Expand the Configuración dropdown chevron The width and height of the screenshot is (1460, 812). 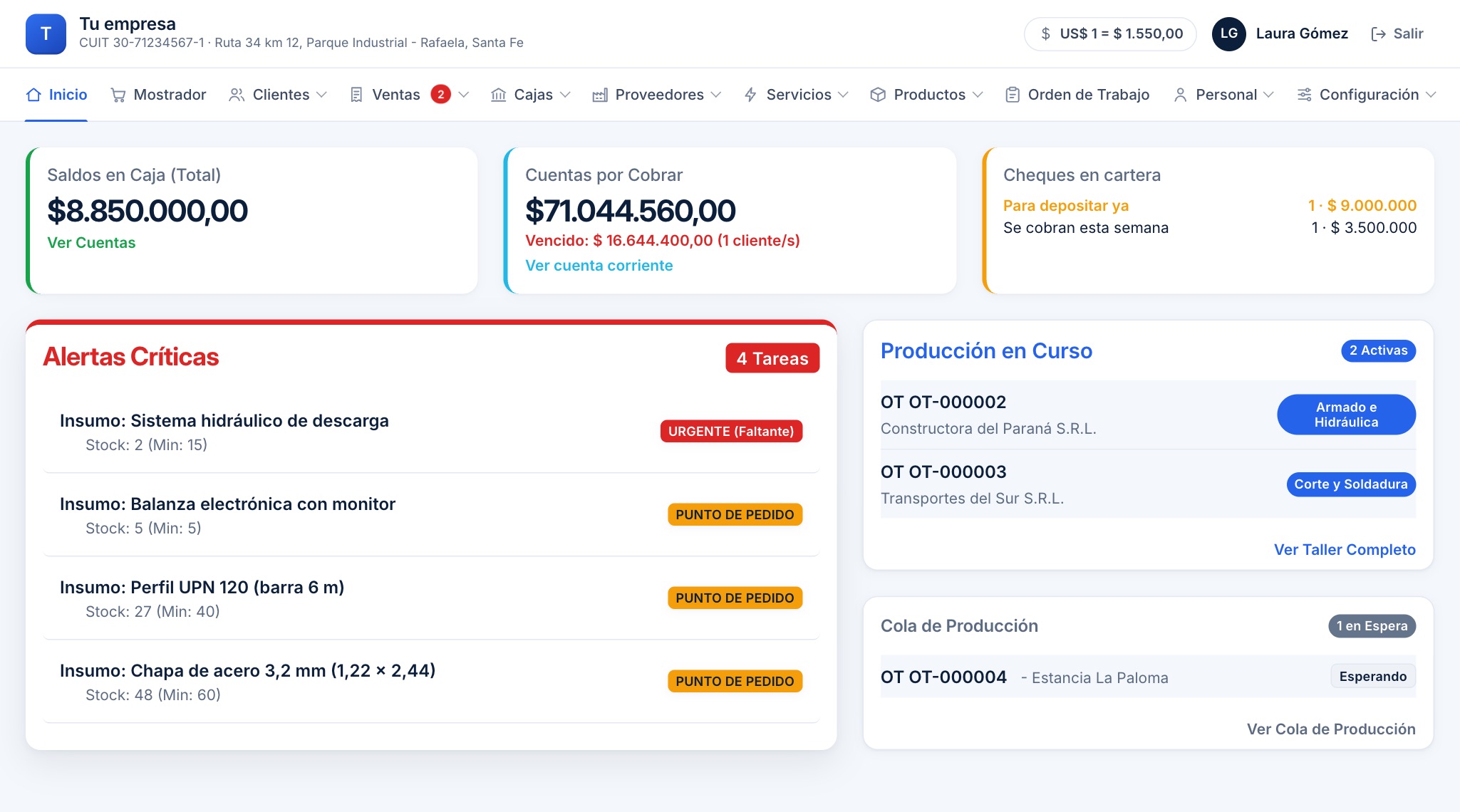pos(1431,95)
